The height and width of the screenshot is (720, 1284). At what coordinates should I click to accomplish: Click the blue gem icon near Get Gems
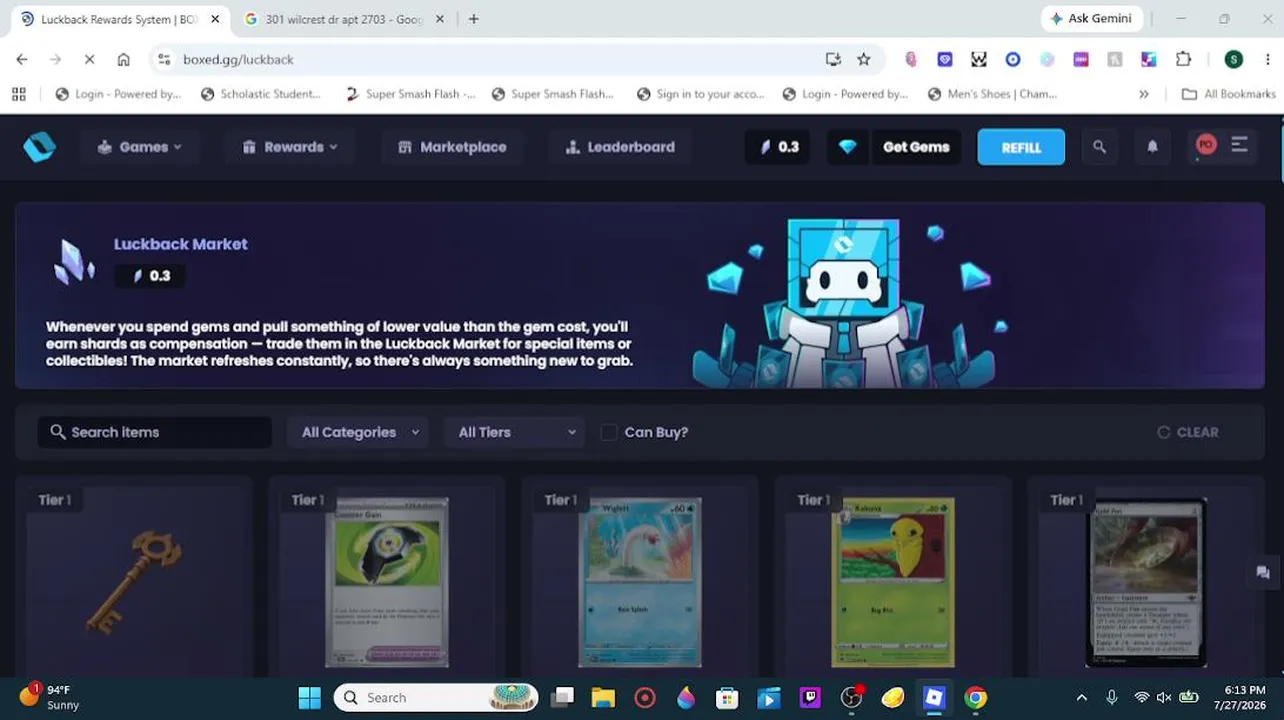click(x=848, y=147)
